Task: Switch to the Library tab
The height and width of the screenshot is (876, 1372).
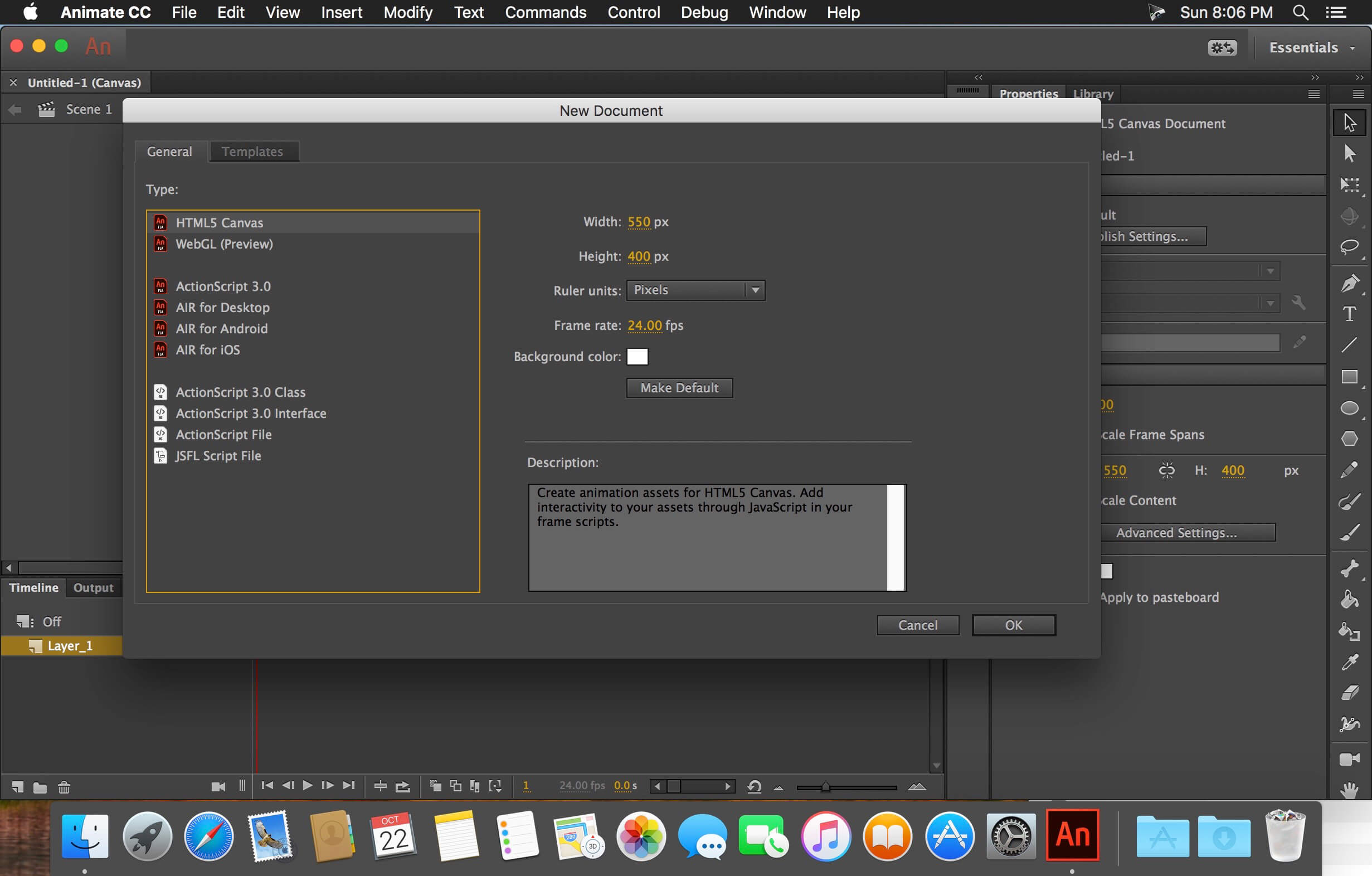Action: point(1093,94)
